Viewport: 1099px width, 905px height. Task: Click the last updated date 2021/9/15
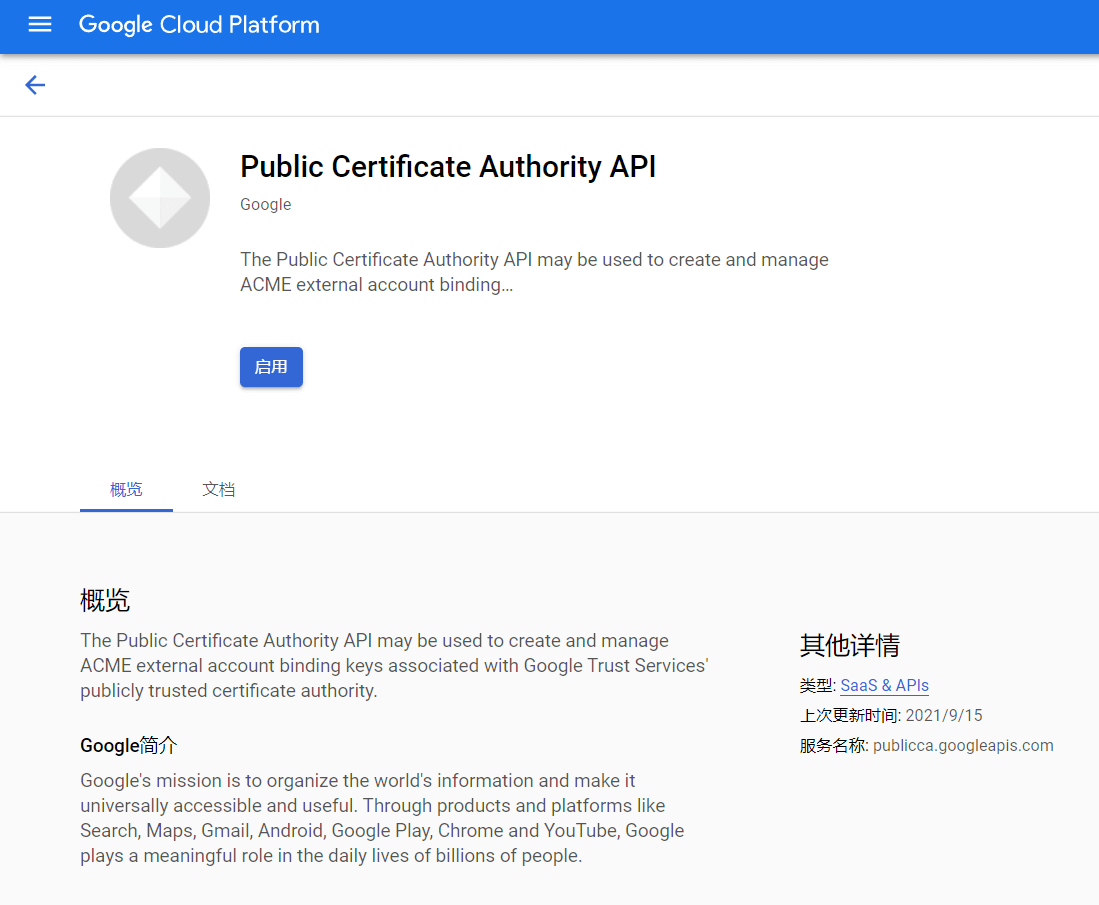944,715
